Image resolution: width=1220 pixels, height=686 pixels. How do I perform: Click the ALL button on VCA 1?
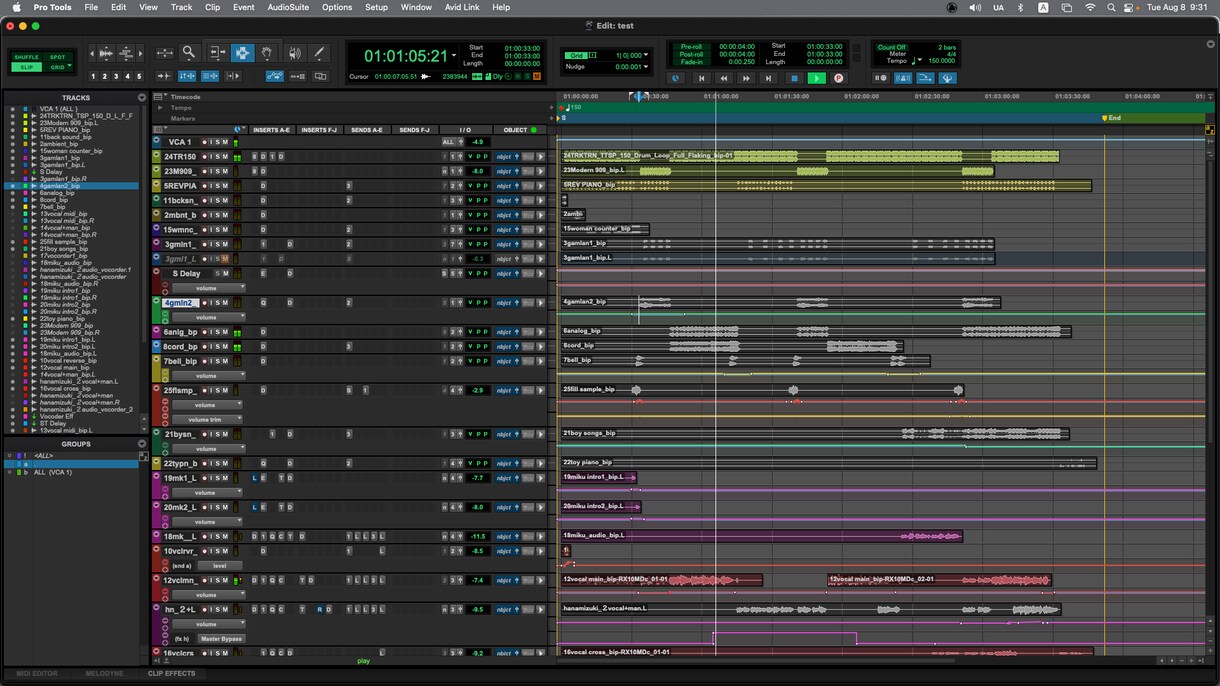click(x=448, y=142)
